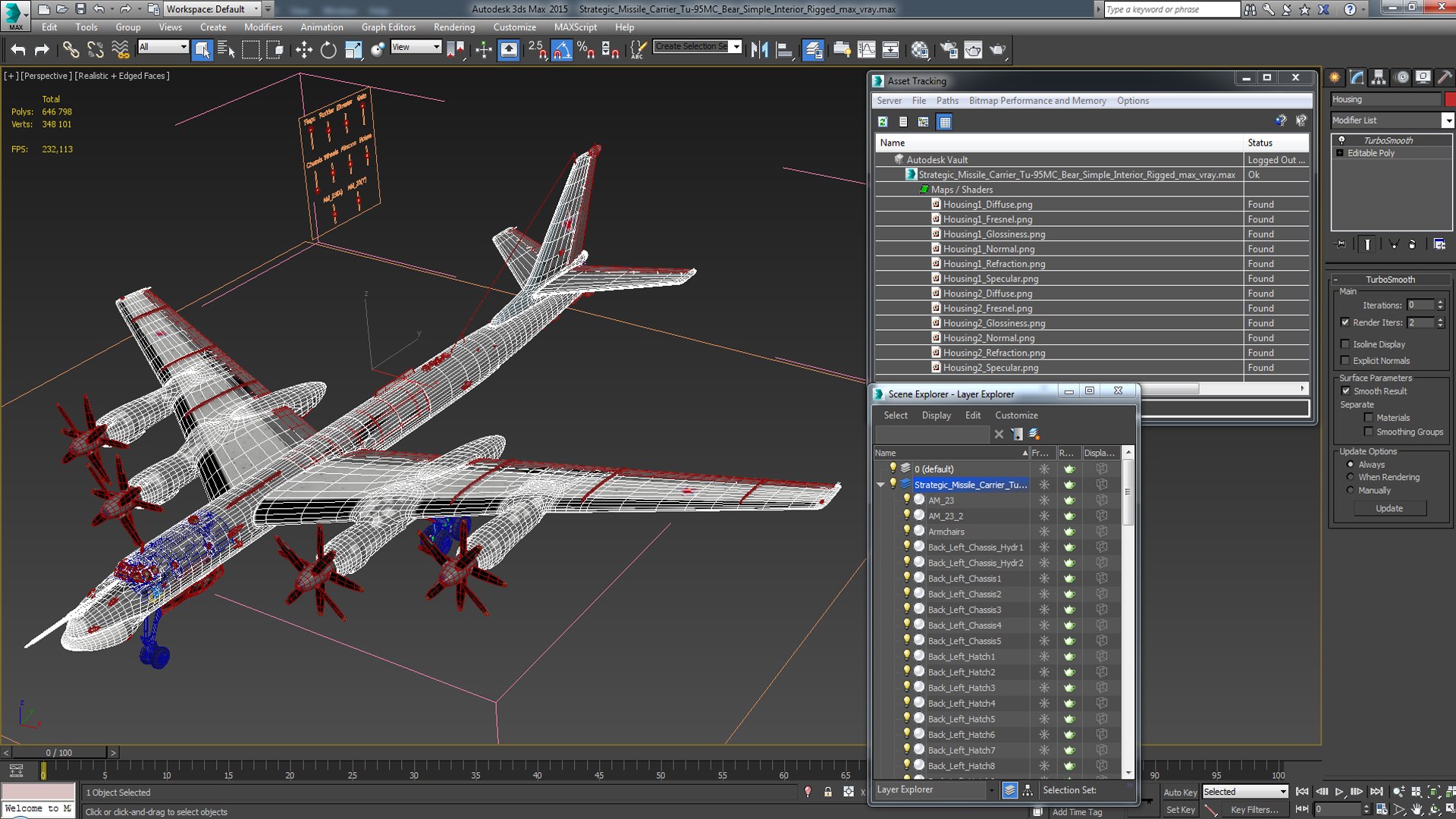Choose the Rectangular Selection Region tool
Screen dimensions: 1456x819
[250, 50]
